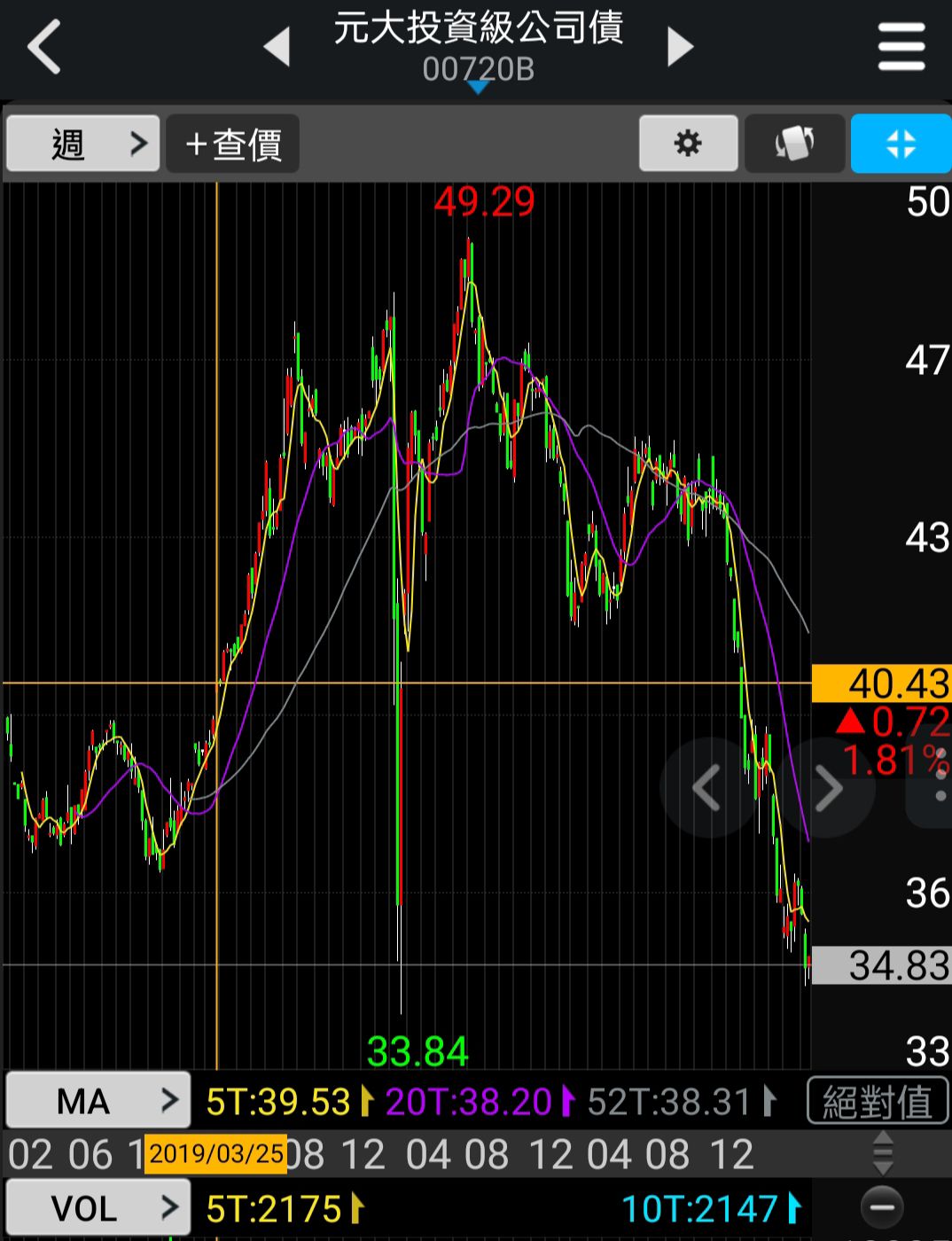This screenshot has width=952, height=1241.
Task: Adjust panel height with up-down handle
Action: (x=883, y=1152)
